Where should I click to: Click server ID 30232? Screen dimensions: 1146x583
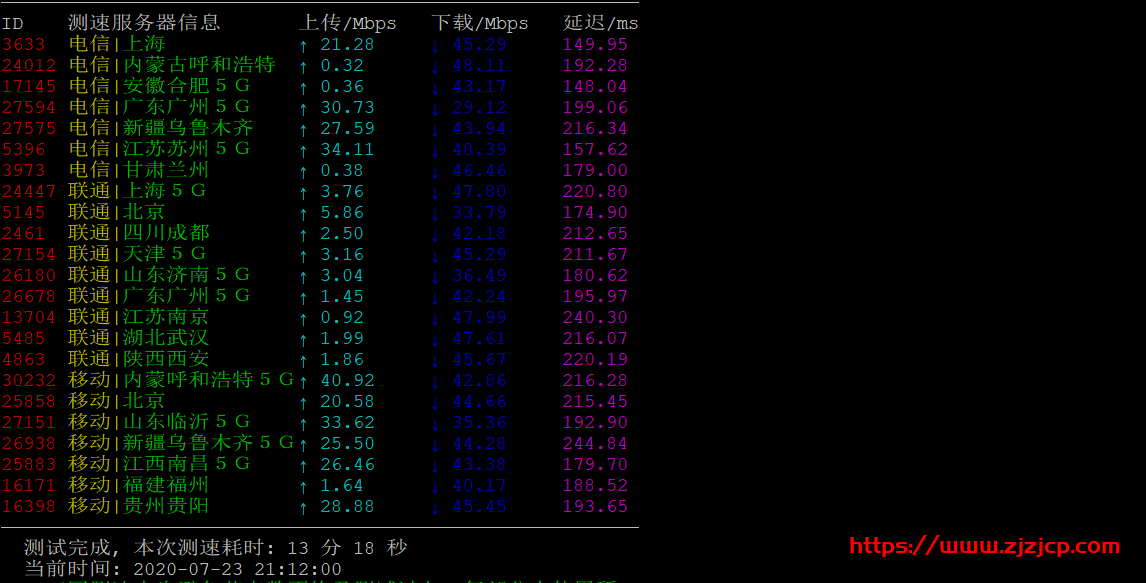[x=29, y=381]
